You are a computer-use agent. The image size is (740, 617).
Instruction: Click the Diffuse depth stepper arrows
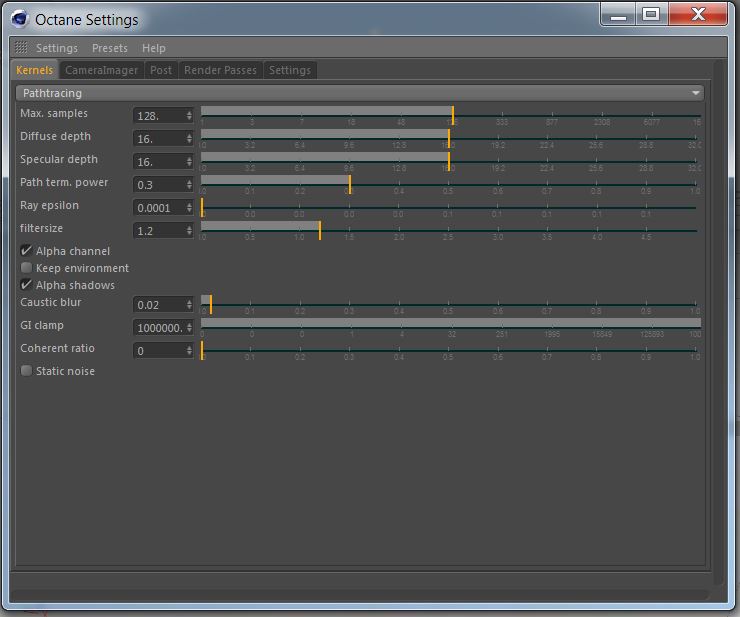(189, 139)
